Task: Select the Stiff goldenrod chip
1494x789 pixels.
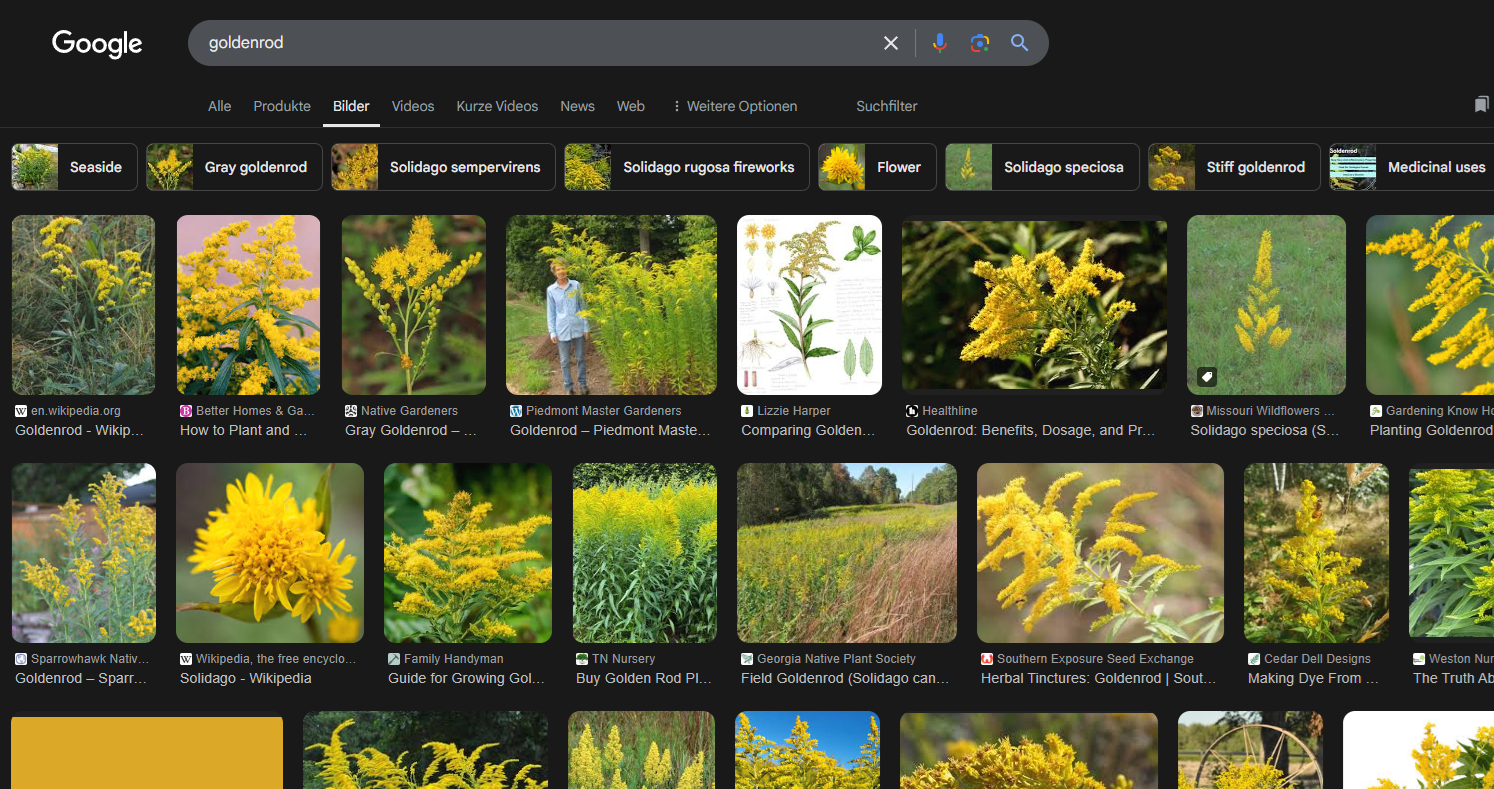Action: click(x=1234, y=167)
